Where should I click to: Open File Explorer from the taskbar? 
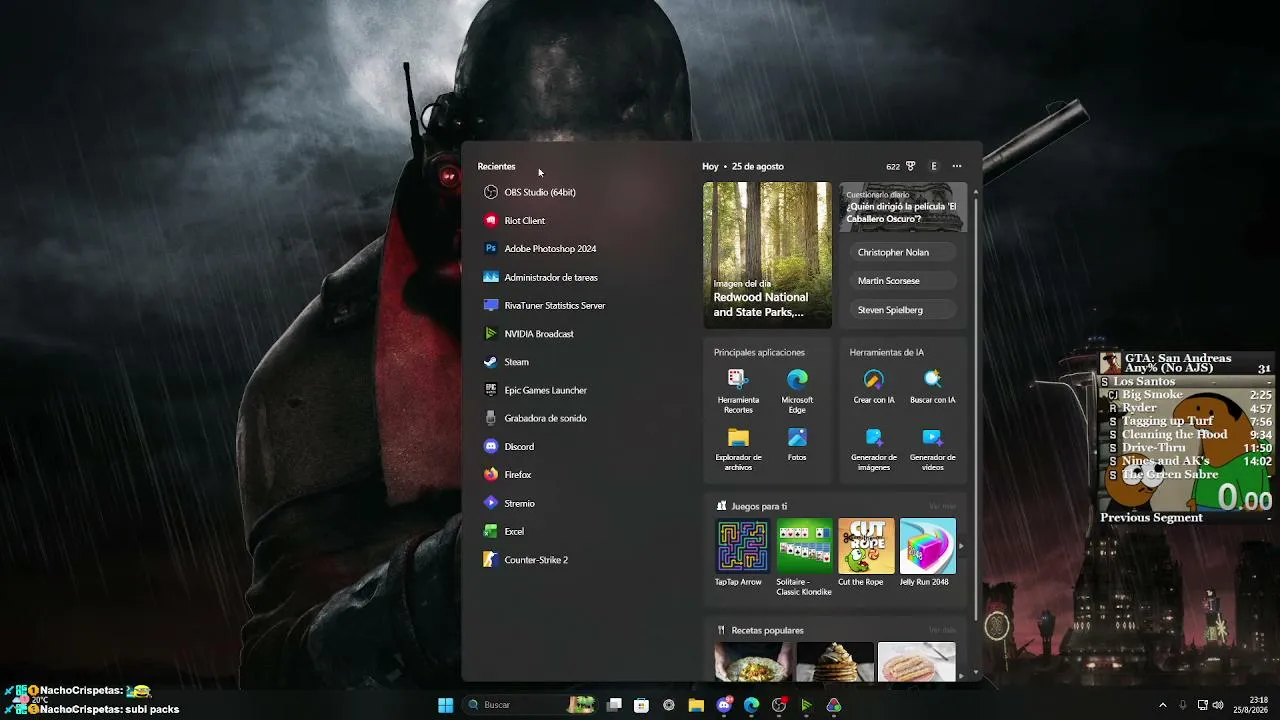coord(696,705)
